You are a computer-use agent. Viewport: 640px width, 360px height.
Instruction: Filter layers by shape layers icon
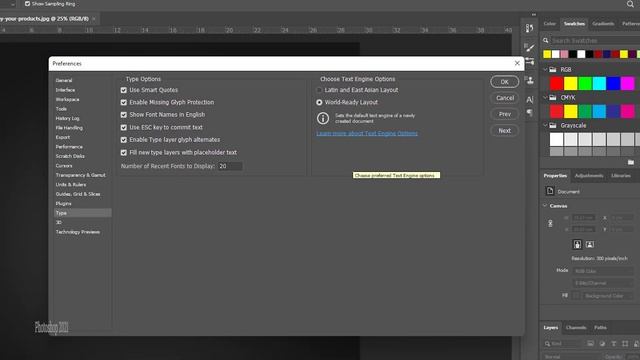(x=625, y=344)
